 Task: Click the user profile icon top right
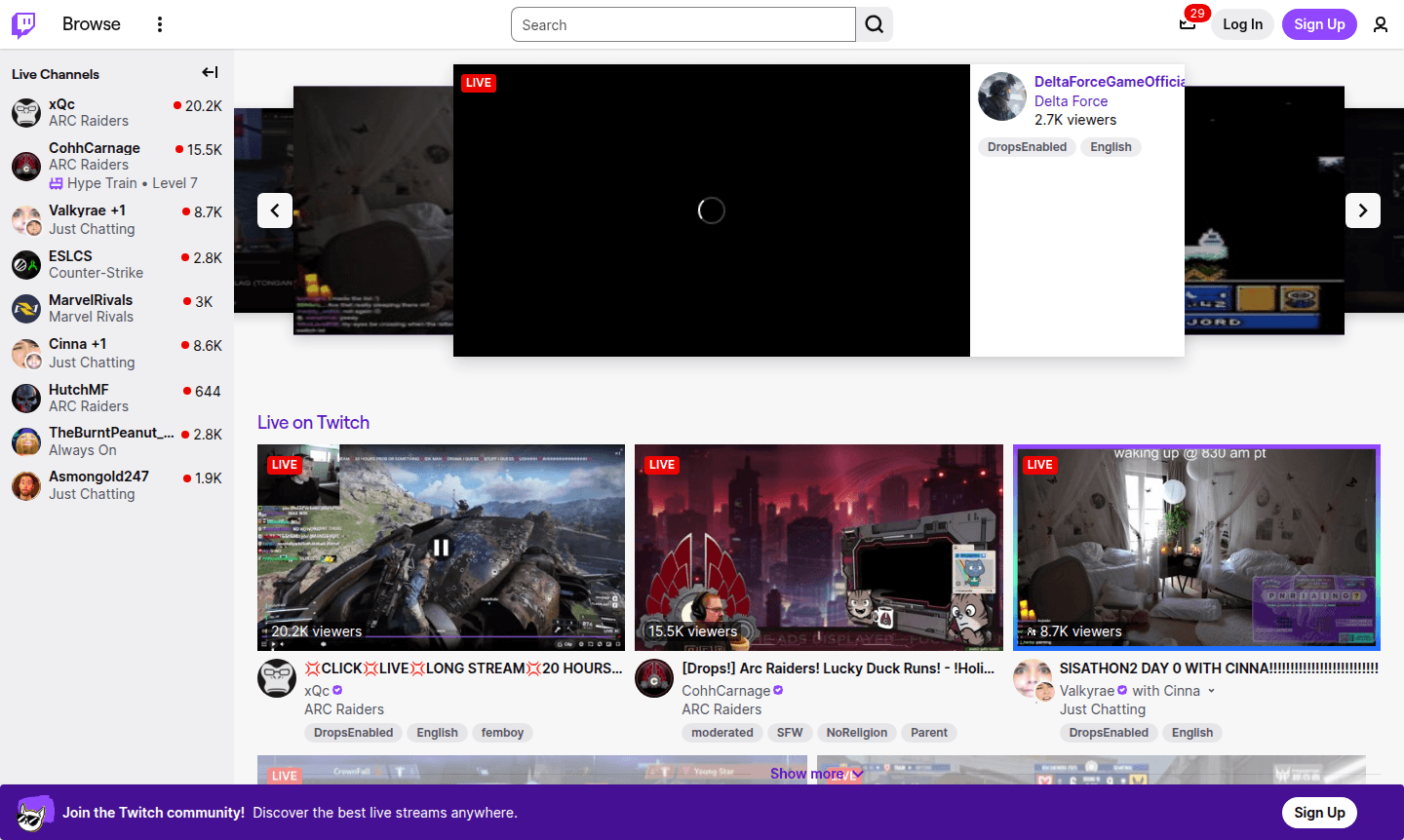pos(1380,23)
